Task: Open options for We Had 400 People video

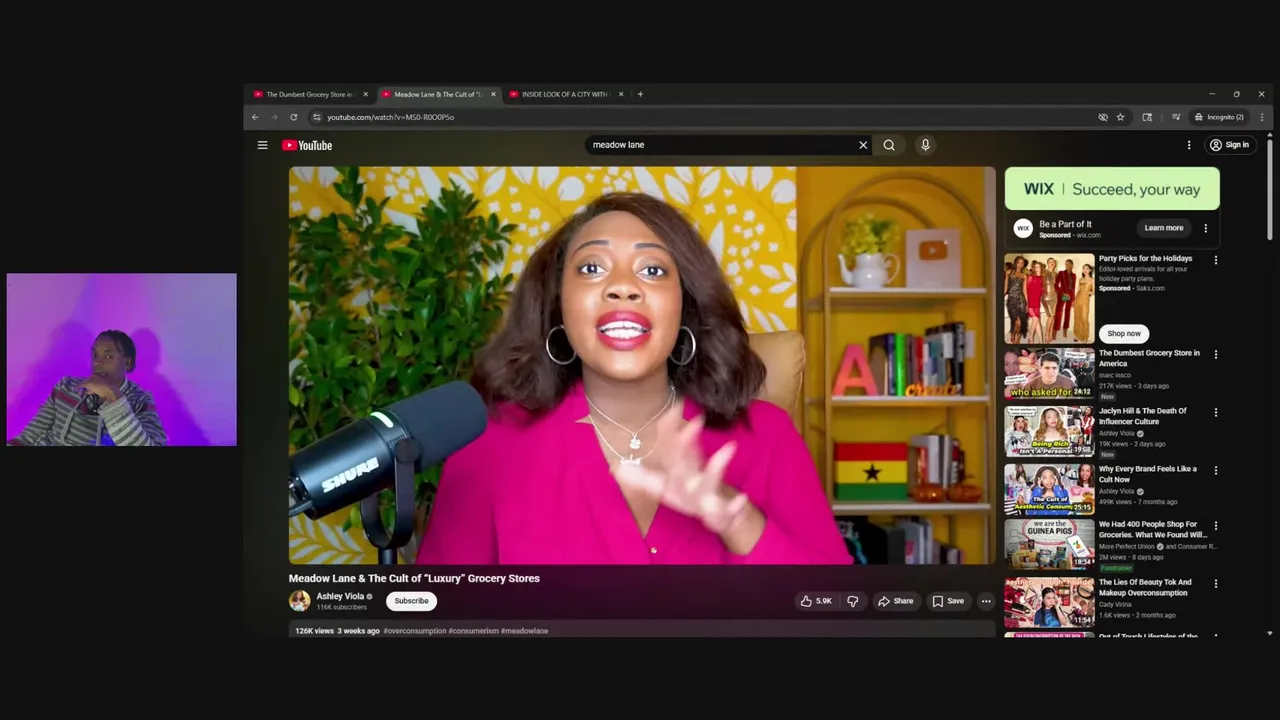Action: (x=1216, y=525)
